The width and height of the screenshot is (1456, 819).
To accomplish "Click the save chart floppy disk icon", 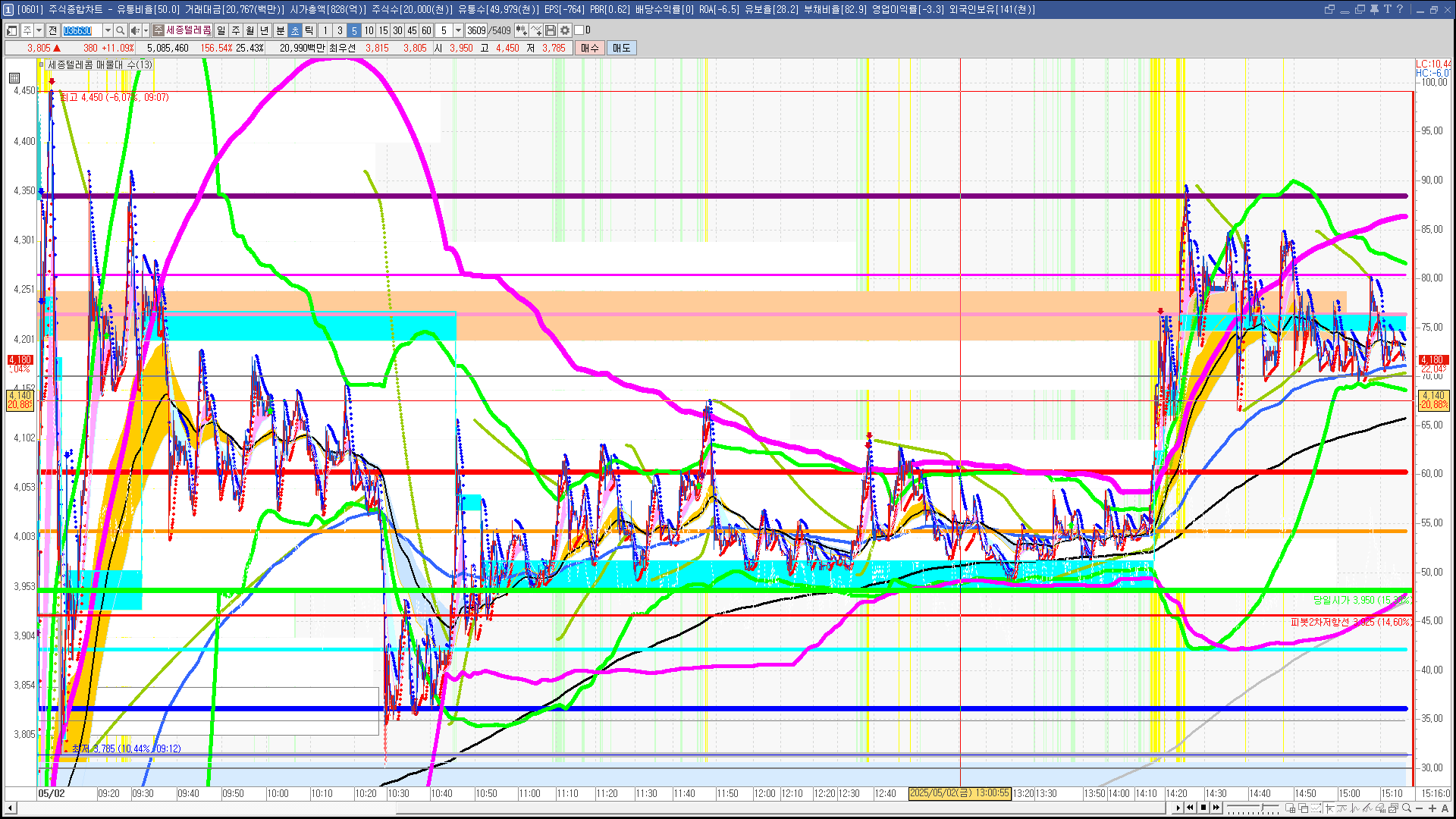I will 551,30.
